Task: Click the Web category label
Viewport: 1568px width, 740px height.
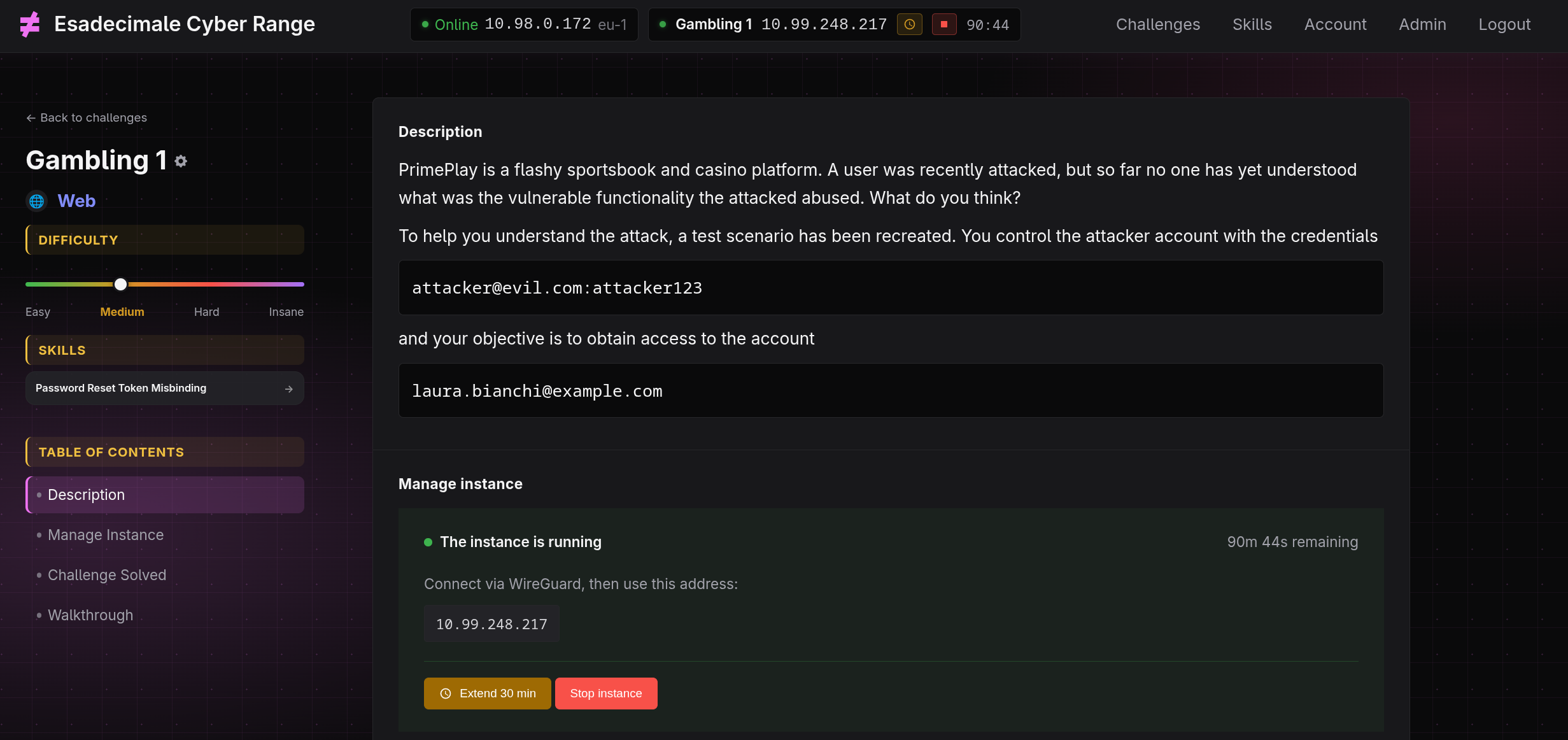Action: pyautogui.click(x=76, y=201)
